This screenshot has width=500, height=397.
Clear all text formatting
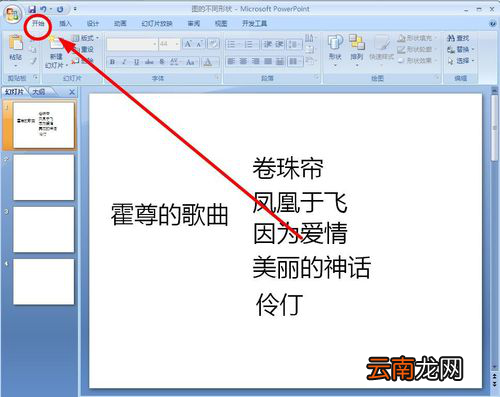coord(213,44)
